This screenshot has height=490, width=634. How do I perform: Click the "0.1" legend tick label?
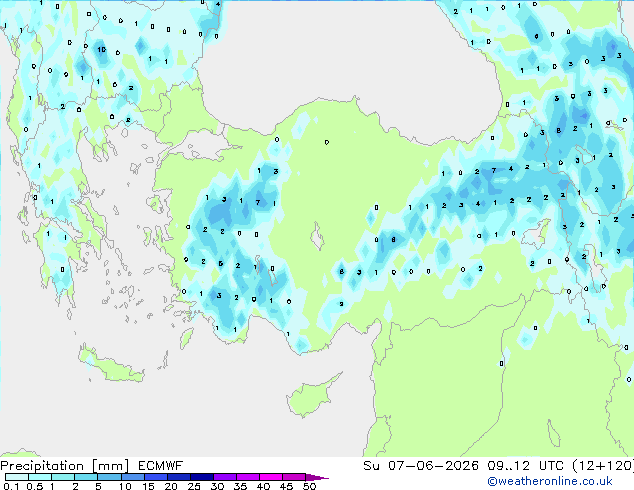click(11, 486)
